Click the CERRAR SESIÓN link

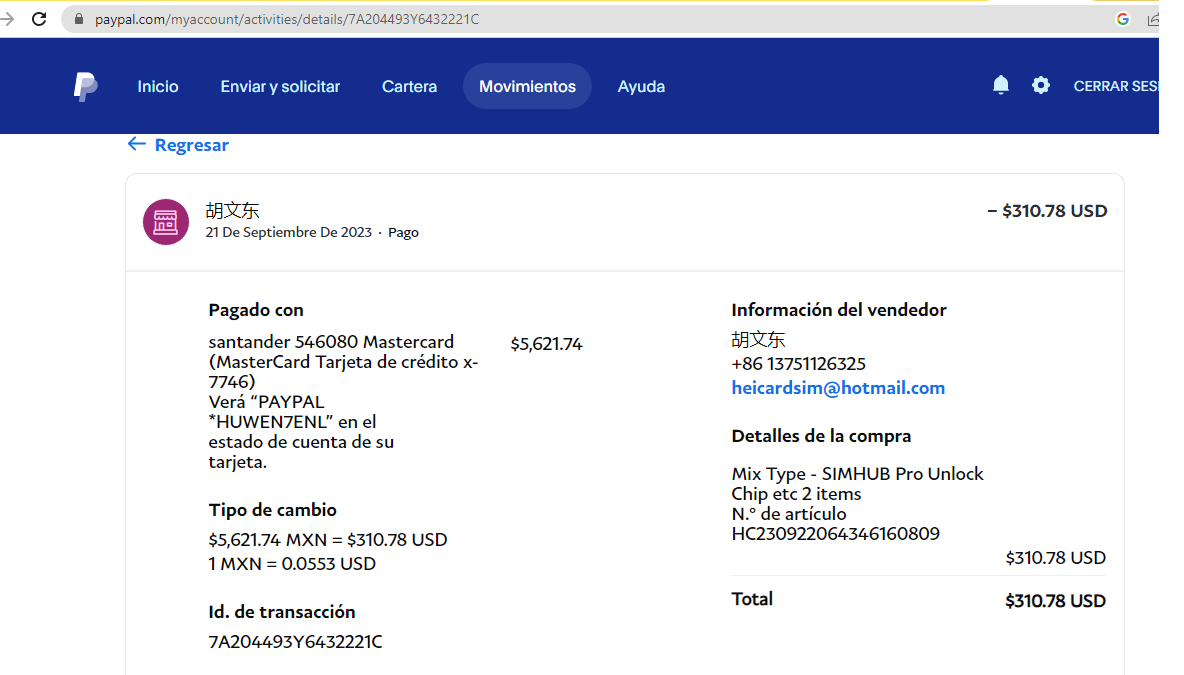coord(1116,86)
